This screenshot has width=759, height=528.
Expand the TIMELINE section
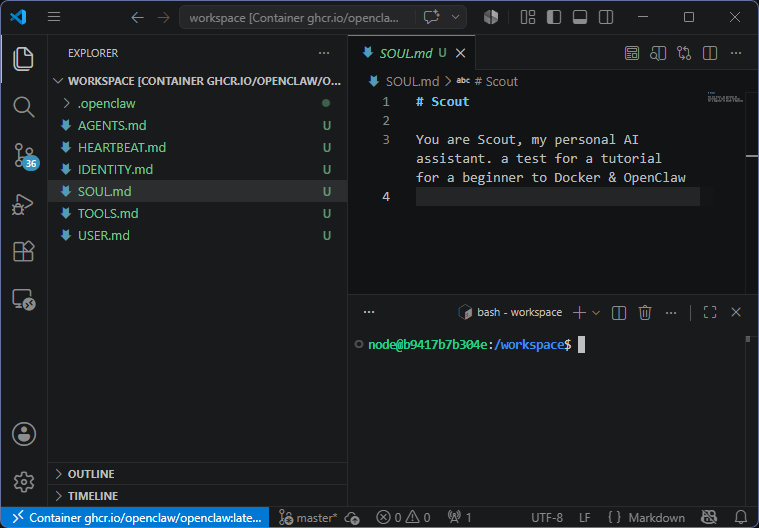point(197,496)
